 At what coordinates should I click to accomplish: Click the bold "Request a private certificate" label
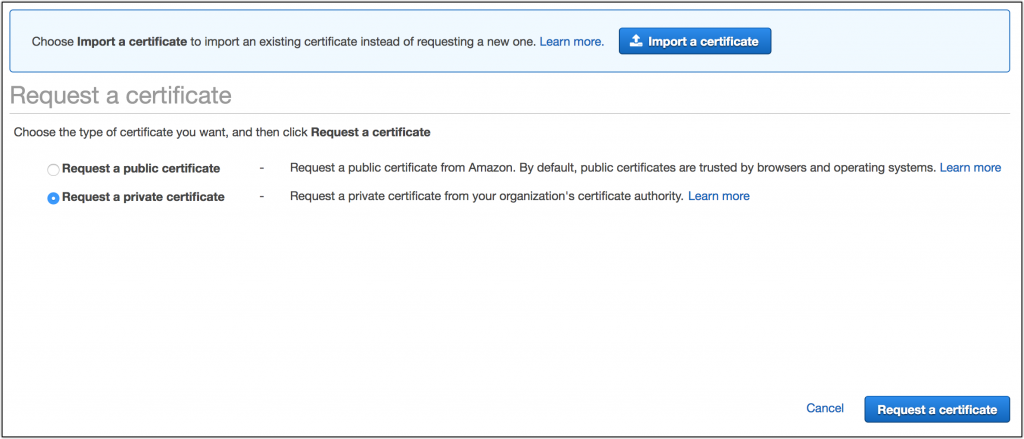click(143, 197)
